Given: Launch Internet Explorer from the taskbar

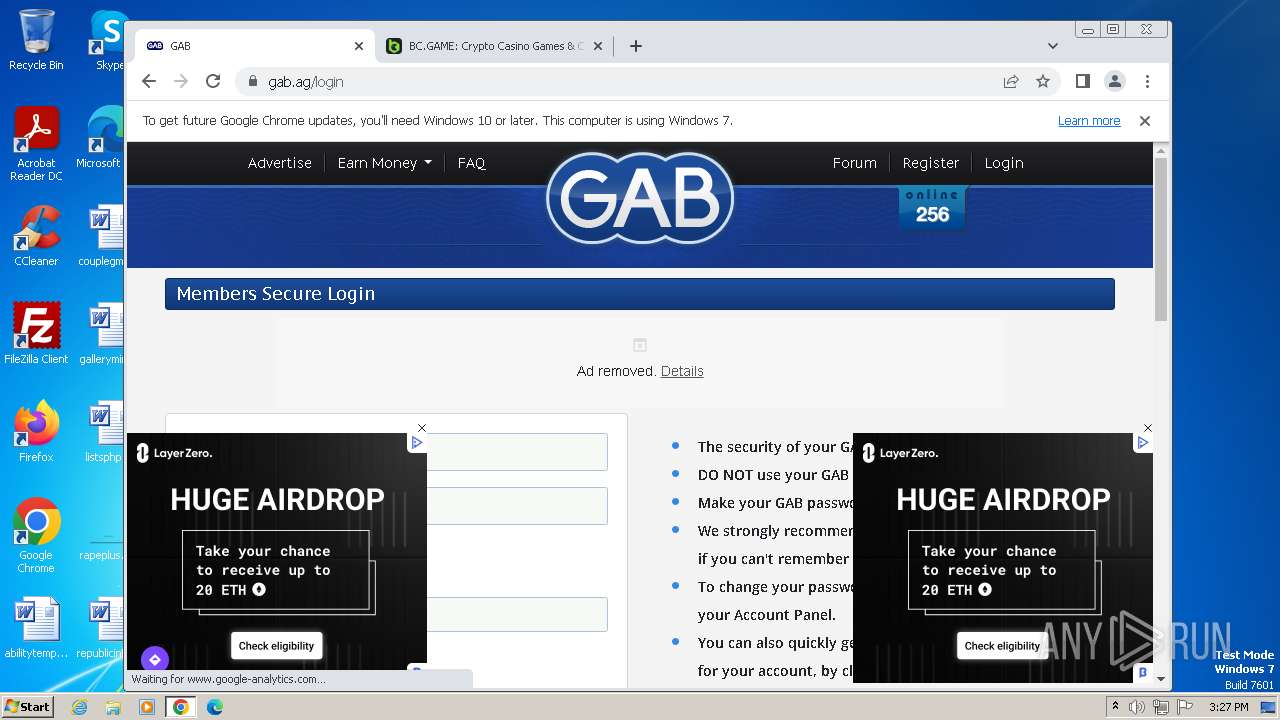Looking at the screenshot, I should point(80,707).
